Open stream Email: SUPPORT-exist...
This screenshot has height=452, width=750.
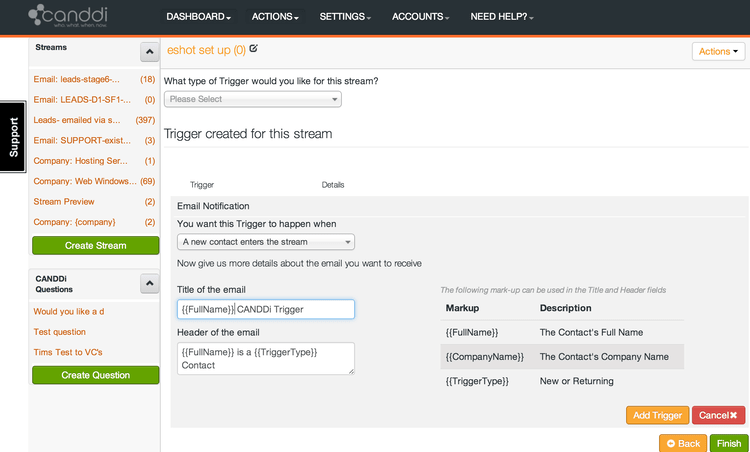tap(82, 141)
